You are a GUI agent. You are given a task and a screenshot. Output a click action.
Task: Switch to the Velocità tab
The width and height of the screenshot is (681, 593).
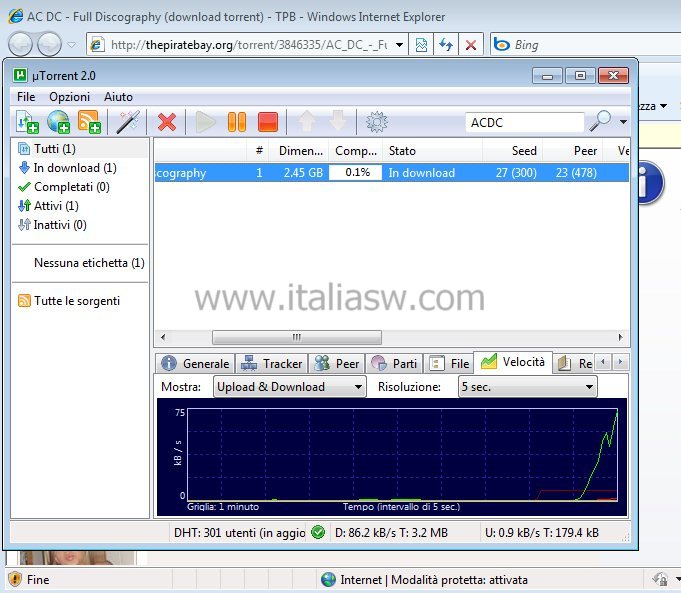click(513, 362)
